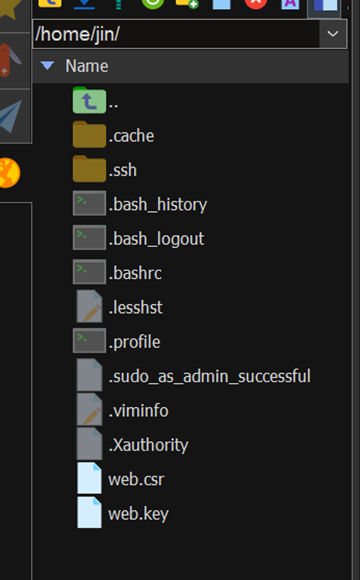Image resolution: width=360 pixels, height=580 pixels.
Task: Open the Sftp globe sidebar tab
Action: pos(10,172)
